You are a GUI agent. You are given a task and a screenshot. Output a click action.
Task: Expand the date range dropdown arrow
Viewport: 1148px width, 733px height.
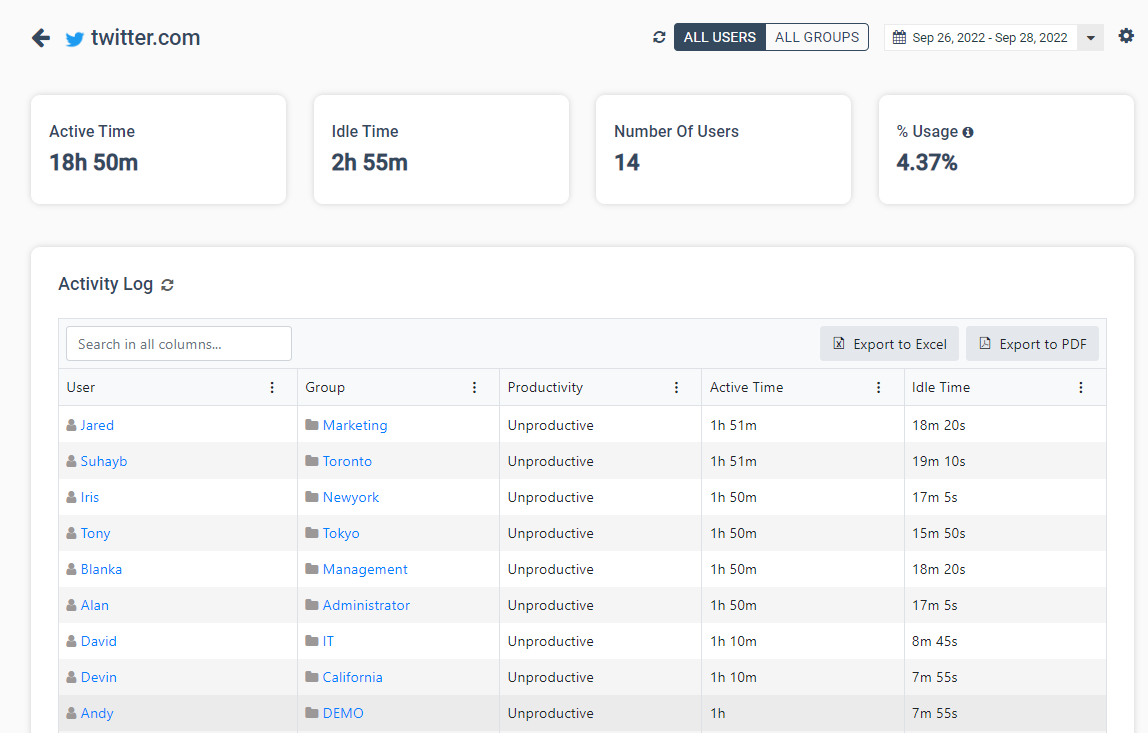[x=1090, y=38]
